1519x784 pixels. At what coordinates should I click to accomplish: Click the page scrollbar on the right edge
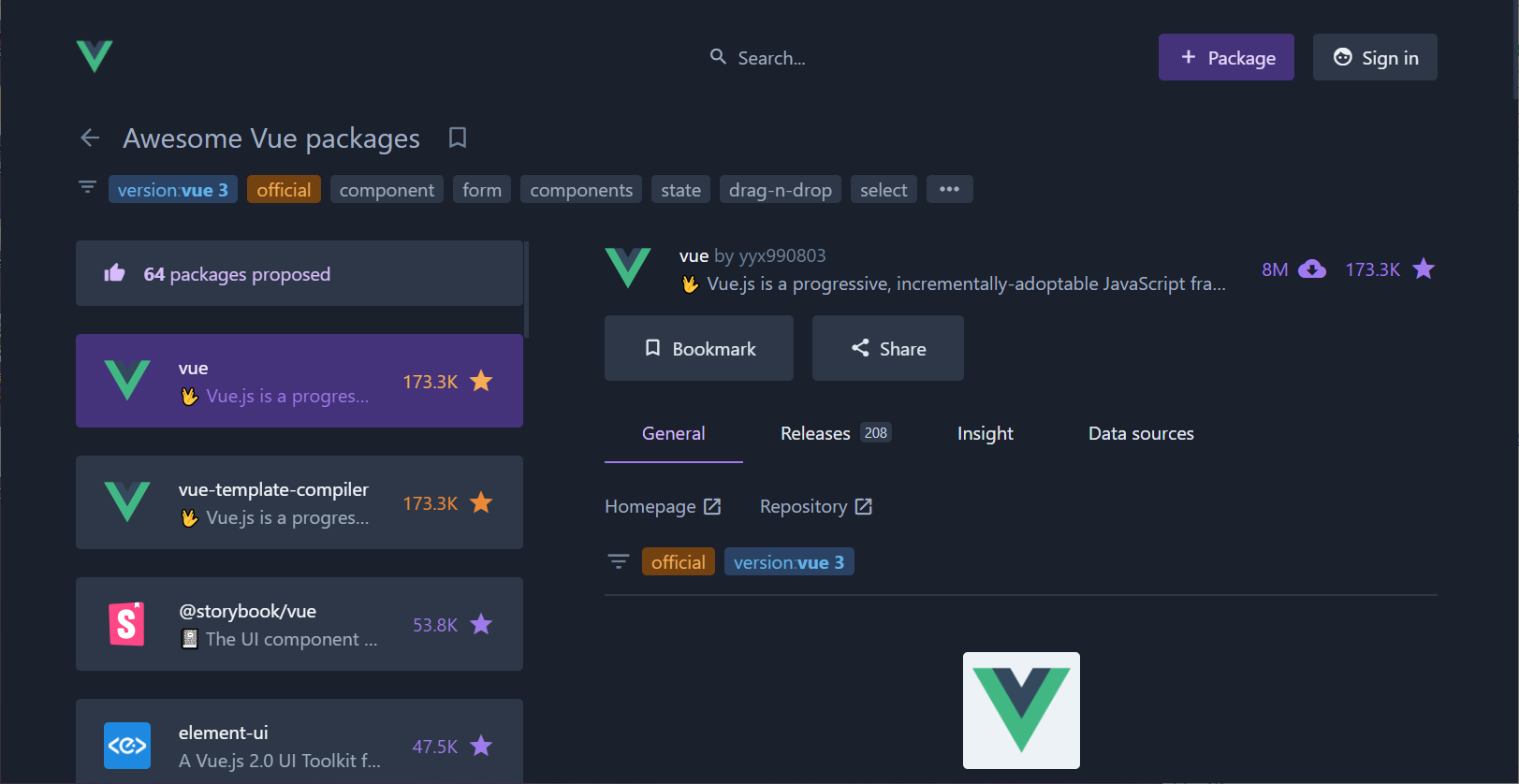(1515, 51)
